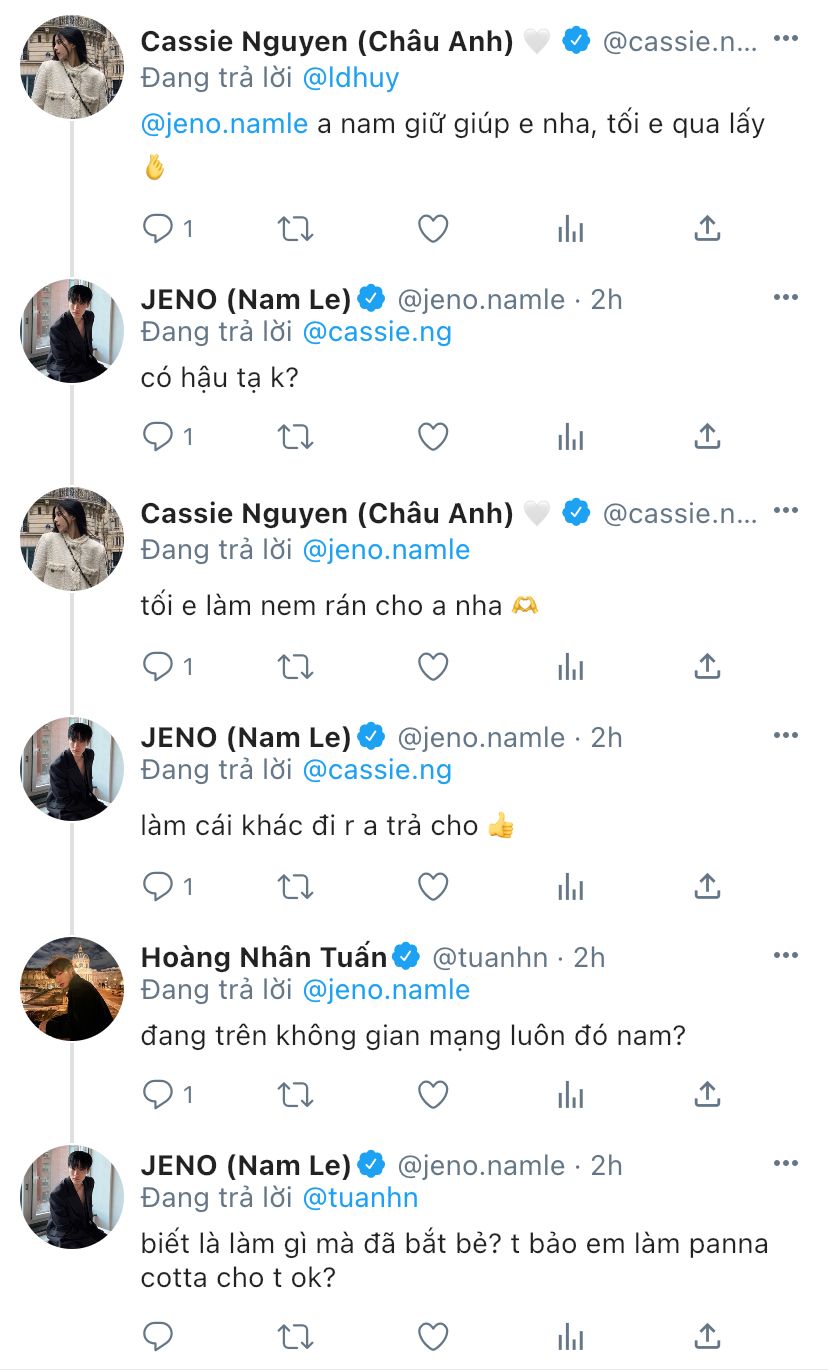Share JENO's "có hậu tạ k?" tweet
This screenshot has height=1370, width=828.
707,437
